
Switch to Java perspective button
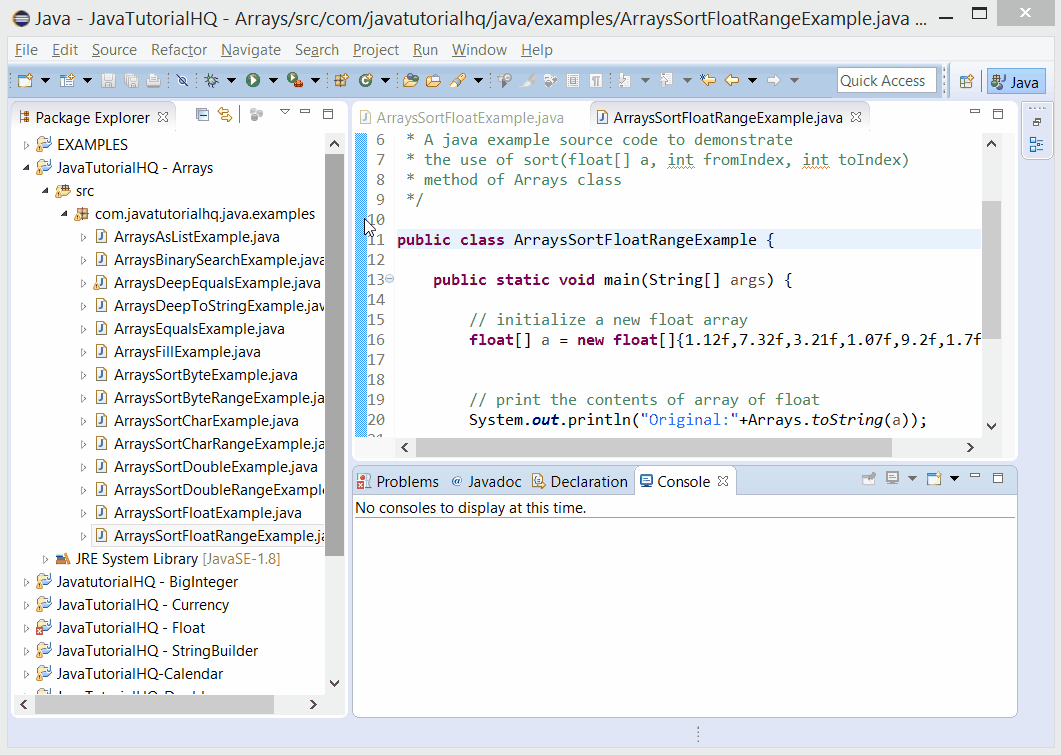click(x=1016, y=82)
